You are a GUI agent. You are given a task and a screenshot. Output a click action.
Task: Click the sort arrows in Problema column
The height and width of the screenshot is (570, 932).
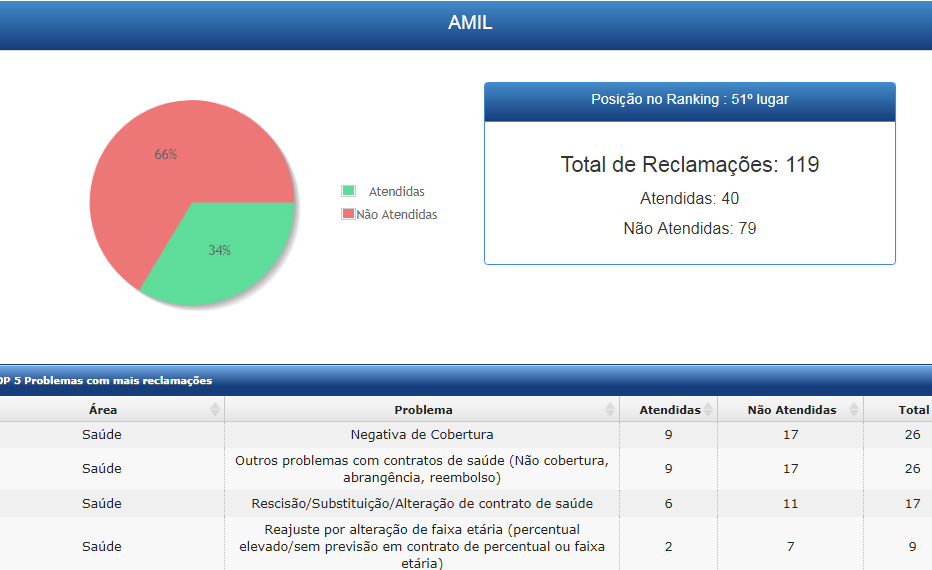(x=610, y=410)
